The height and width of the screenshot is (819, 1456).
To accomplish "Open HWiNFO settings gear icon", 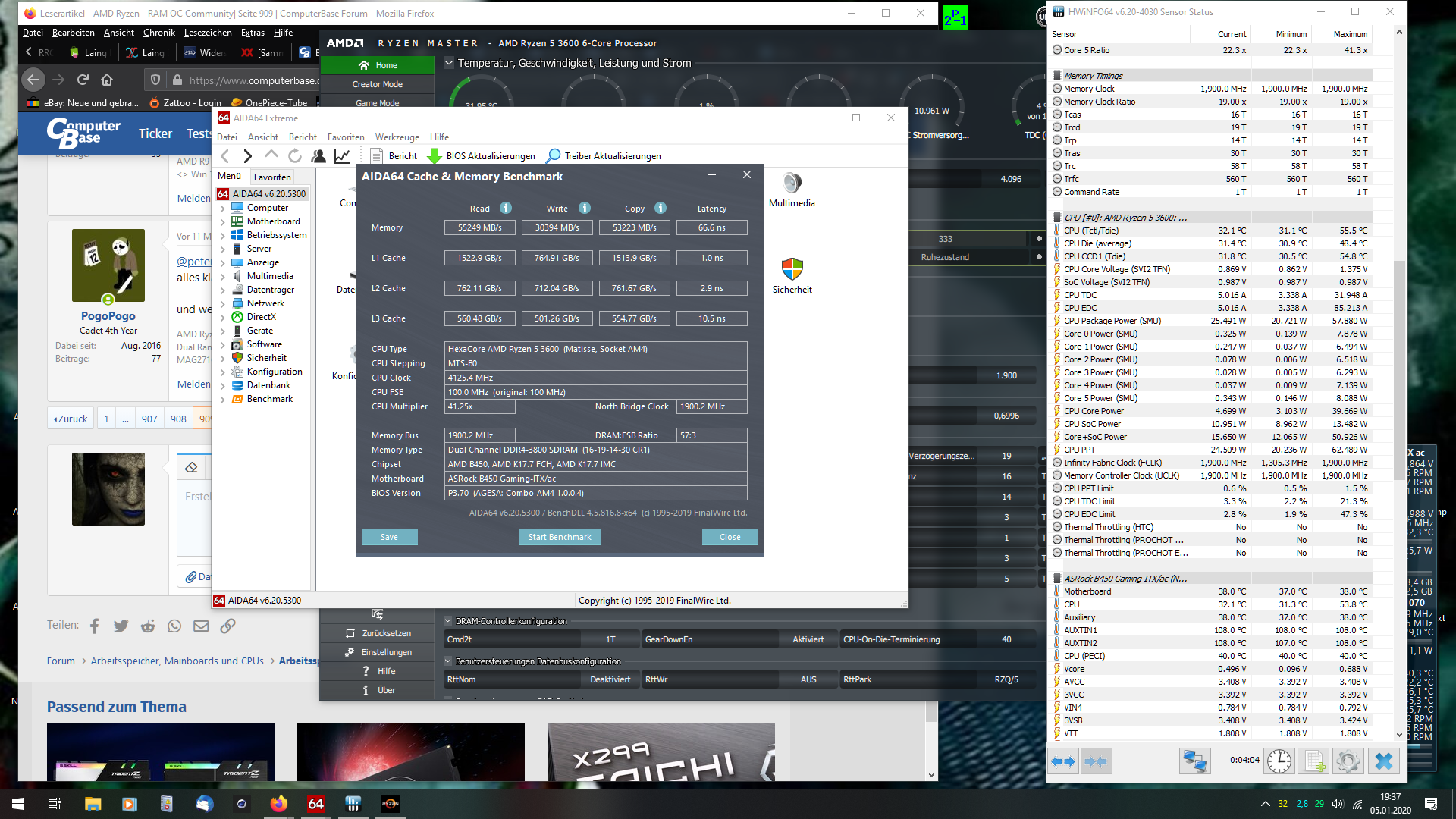I will point(1348,761).
